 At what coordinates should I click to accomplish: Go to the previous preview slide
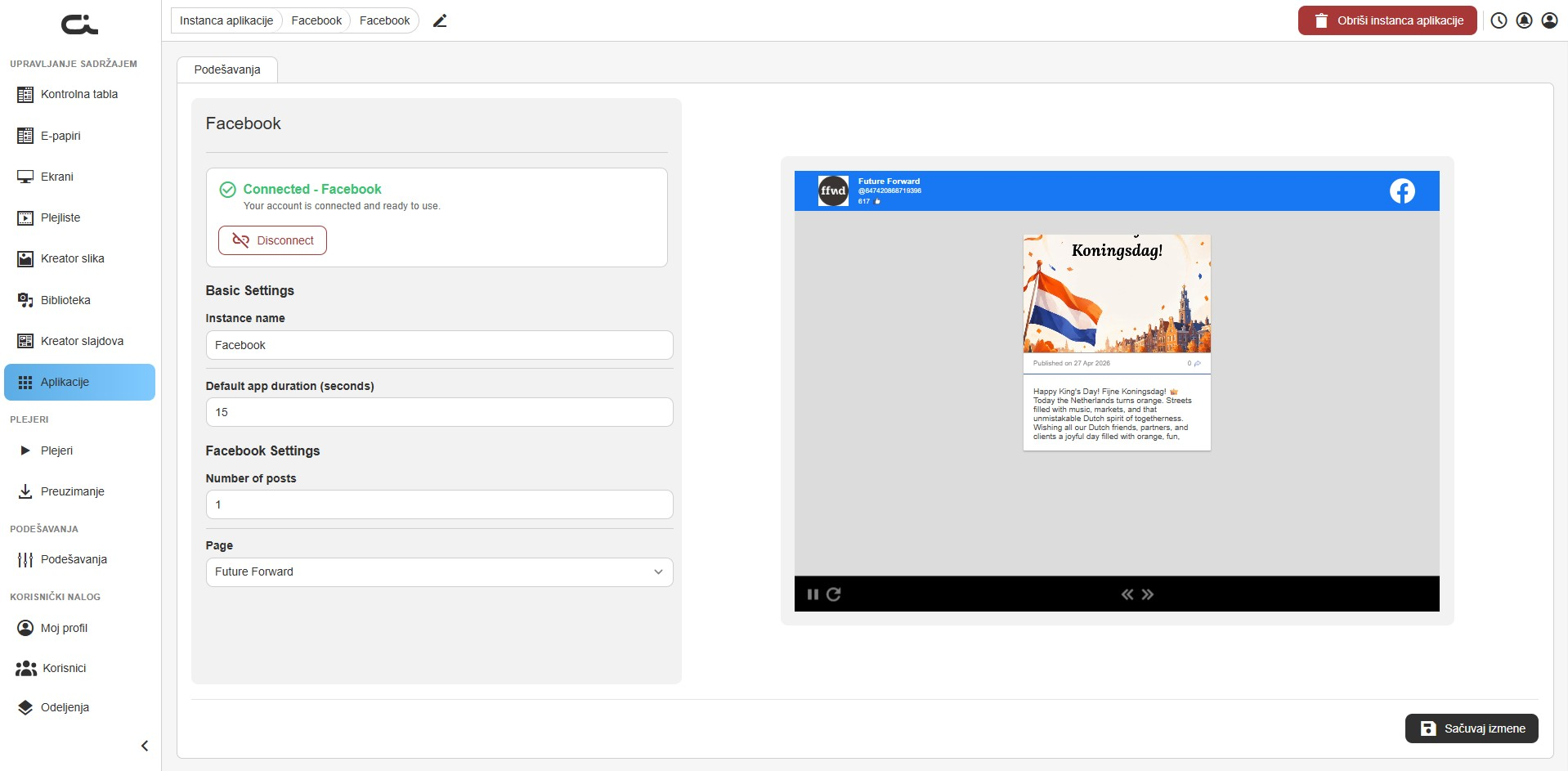(x=1127, y=594)
